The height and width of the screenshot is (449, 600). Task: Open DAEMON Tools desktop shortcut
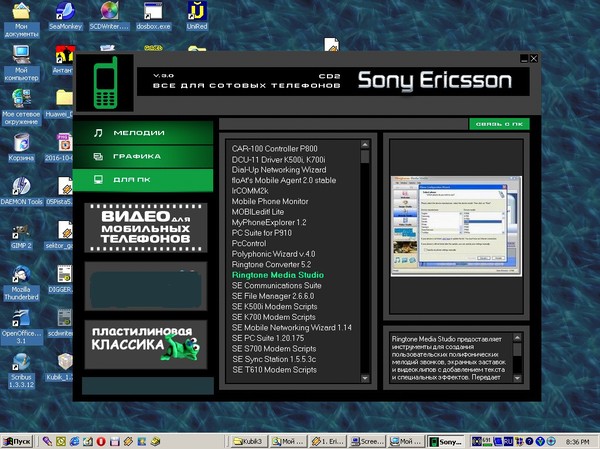click(21, 191)
